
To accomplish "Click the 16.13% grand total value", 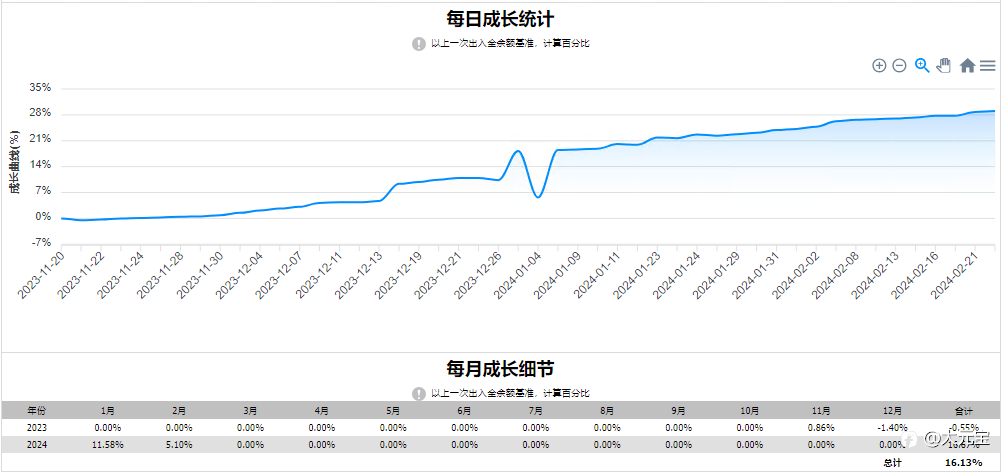I will click(963, 462).
